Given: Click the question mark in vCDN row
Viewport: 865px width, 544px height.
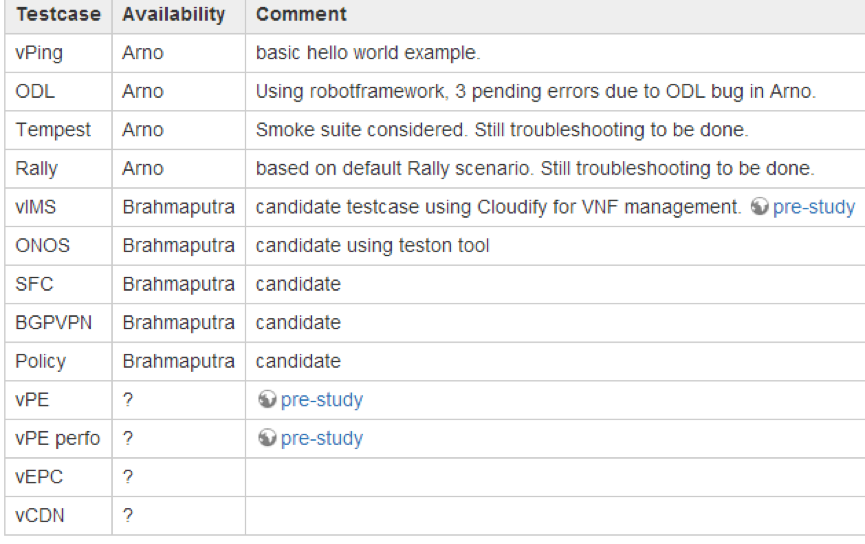Looking at the screenshot, I should pos(128,515).
